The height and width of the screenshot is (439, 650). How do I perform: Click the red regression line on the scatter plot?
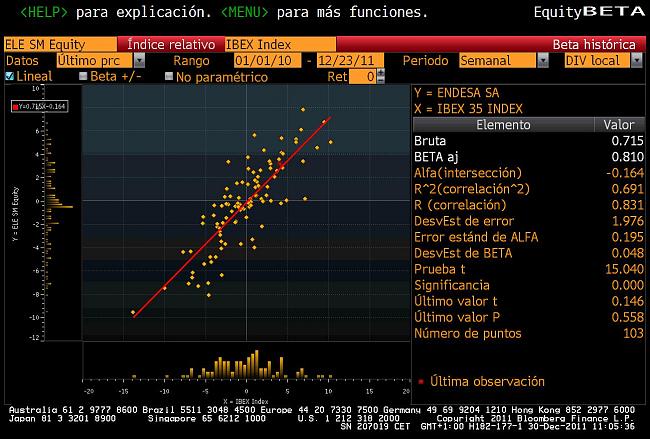[232, 217]
